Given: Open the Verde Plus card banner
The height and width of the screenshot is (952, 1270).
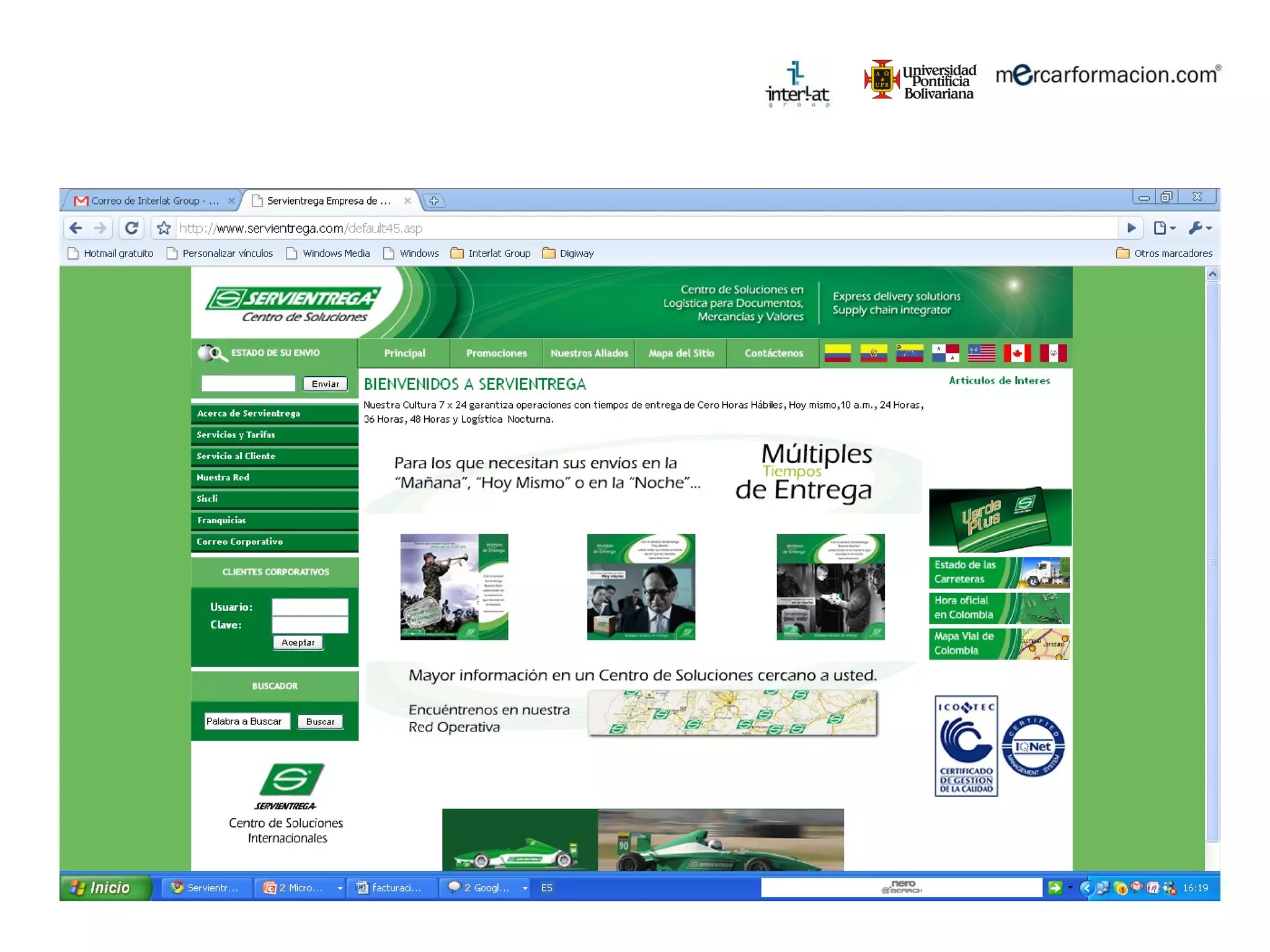Looking at the screenshot, I should click(x=1000, y=519).
